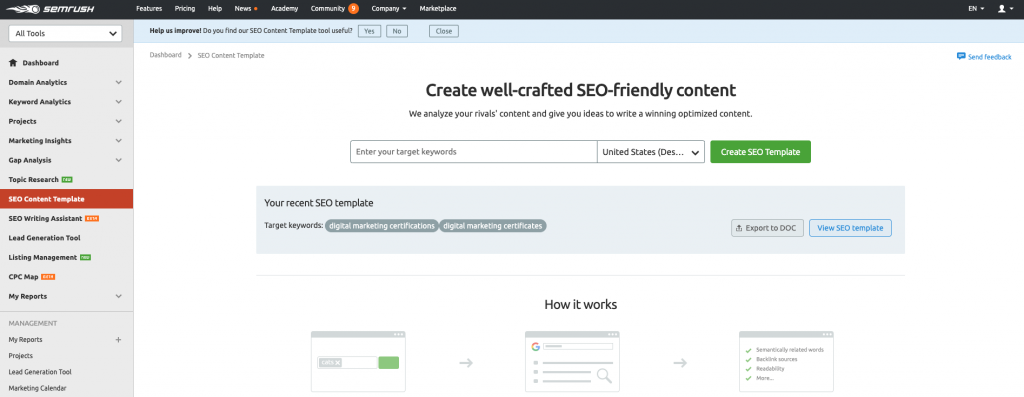Image resolution: width=1024 pixels, height=397 pixels.
Task: Click the digital marketing certifications keyword tag
Action: tap(381, 225)
